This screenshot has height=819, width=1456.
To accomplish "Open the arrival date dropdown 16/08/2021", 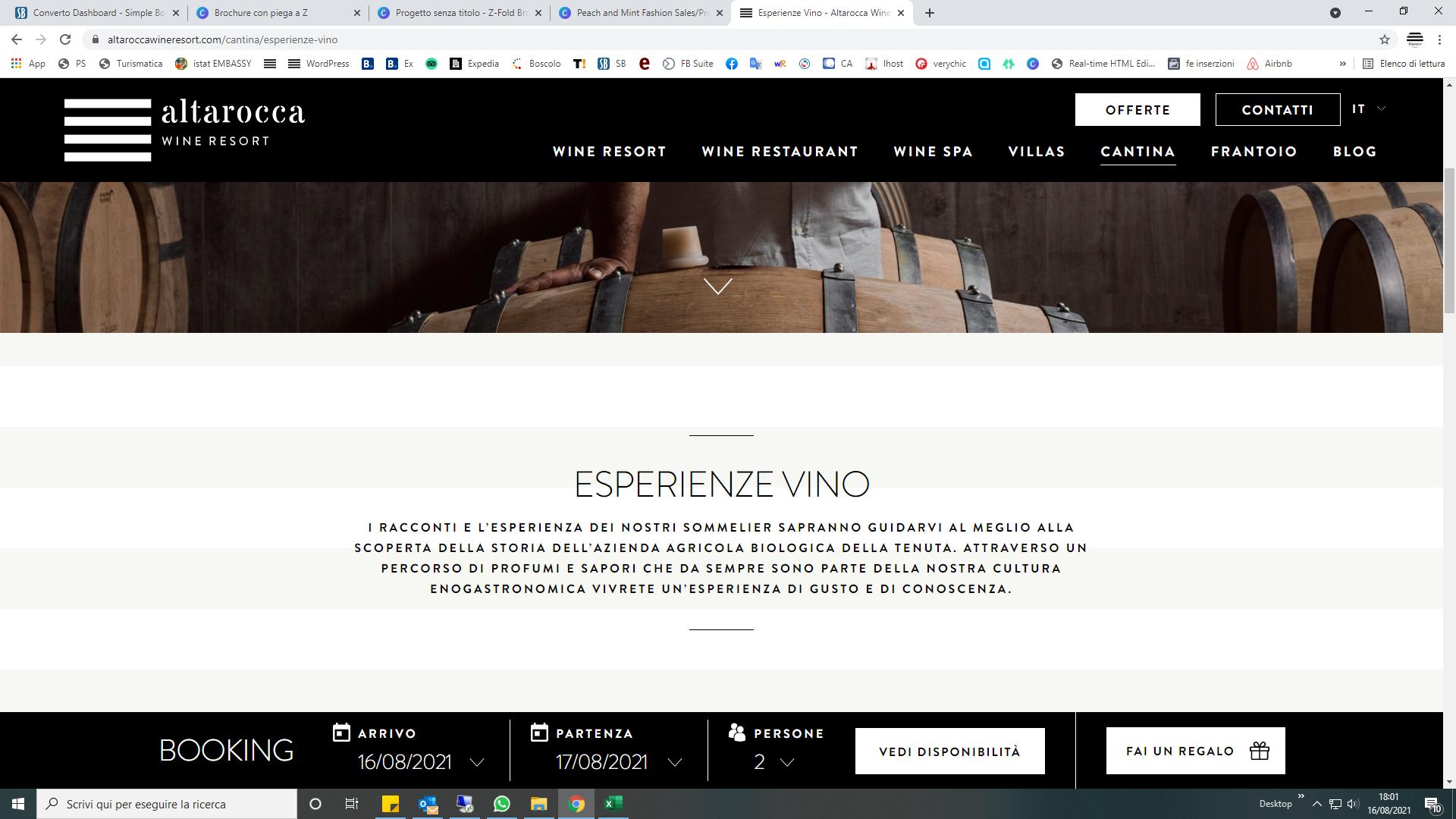I will point(421,762).
